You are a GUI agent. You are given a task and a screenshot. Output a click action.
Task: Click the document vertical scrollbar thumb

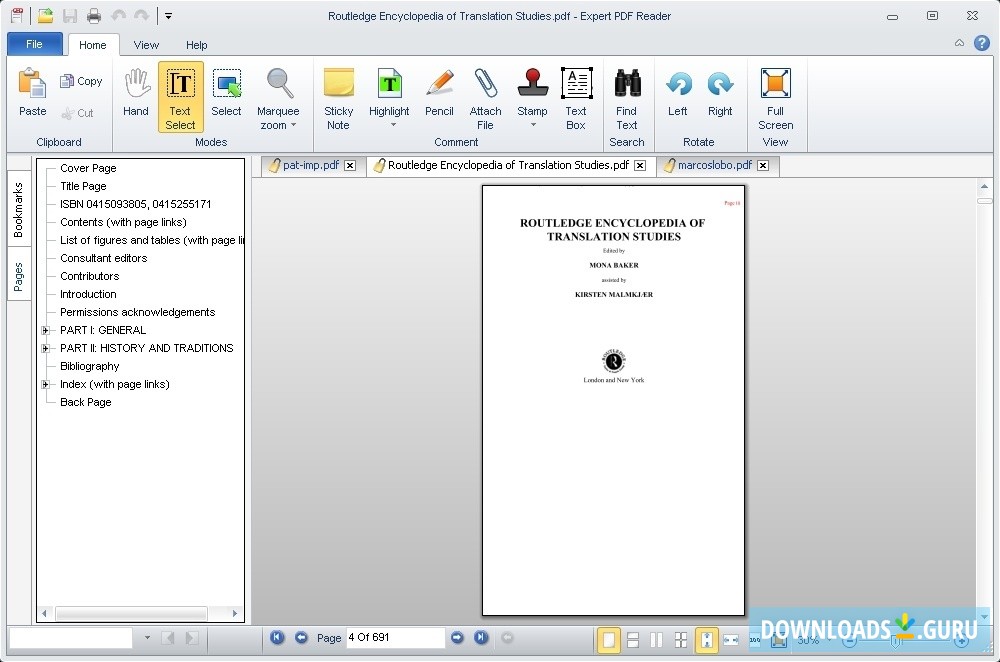coord(985,201)
